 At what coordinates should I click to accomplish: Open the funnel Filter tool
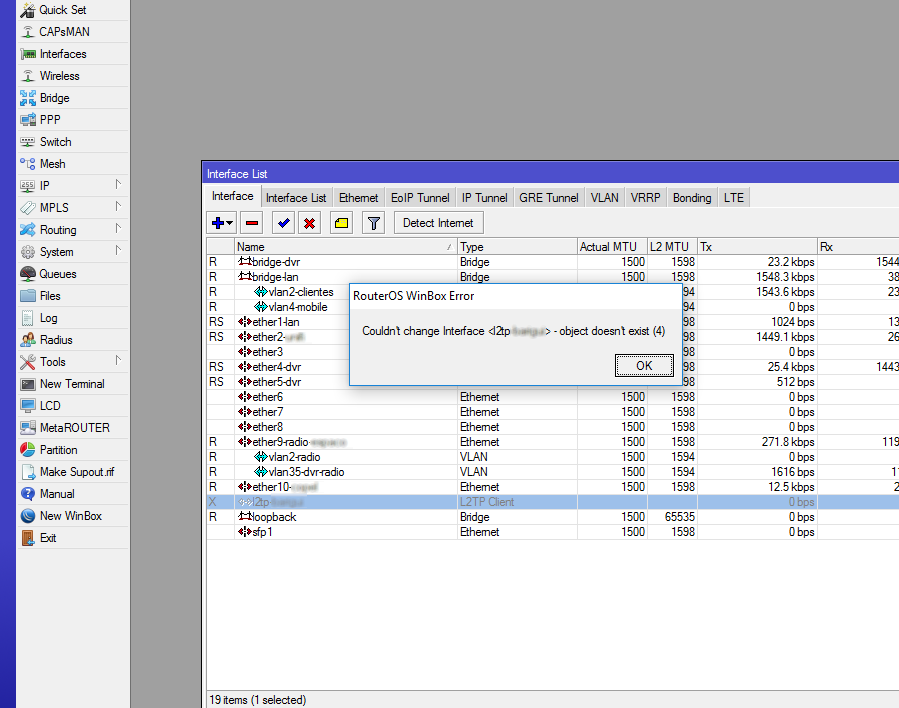click(373, 223)
